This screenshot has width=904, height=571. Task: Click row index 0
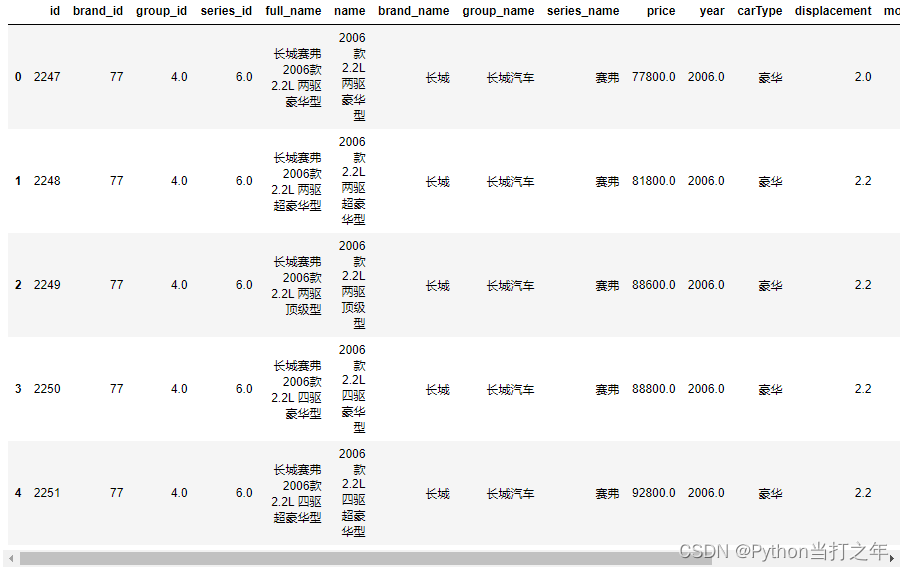tap(18, 77)
